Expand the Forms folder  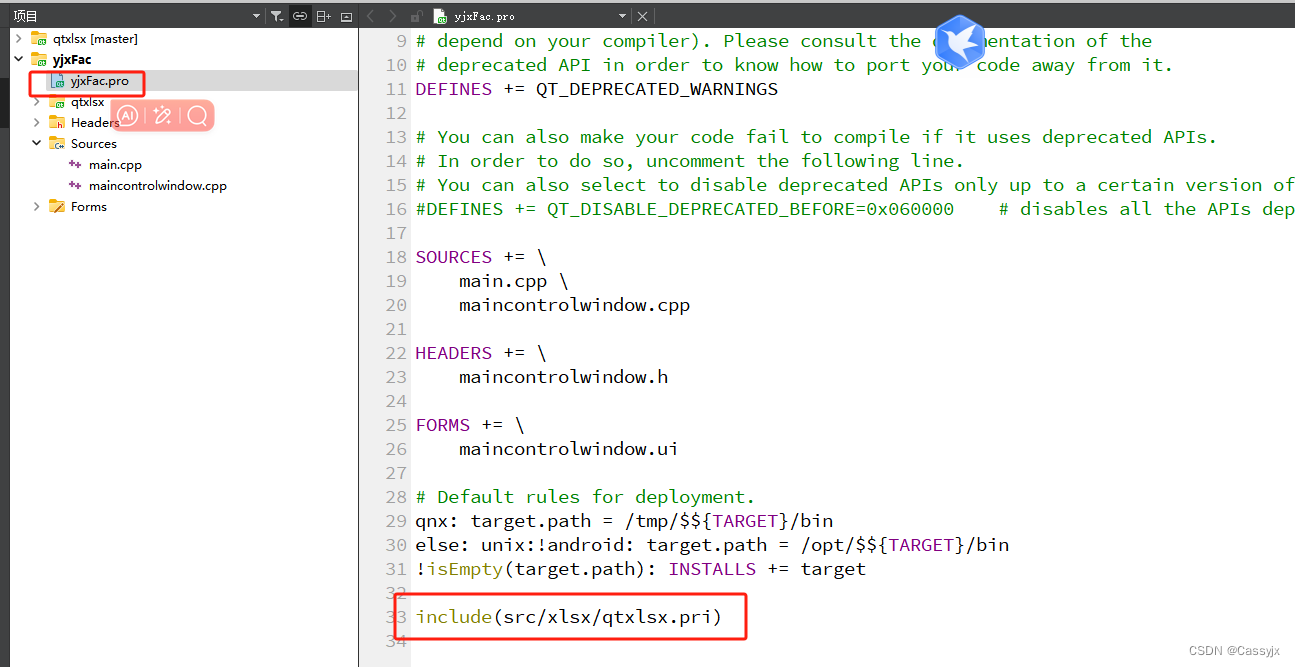click(x=37, y=206)
